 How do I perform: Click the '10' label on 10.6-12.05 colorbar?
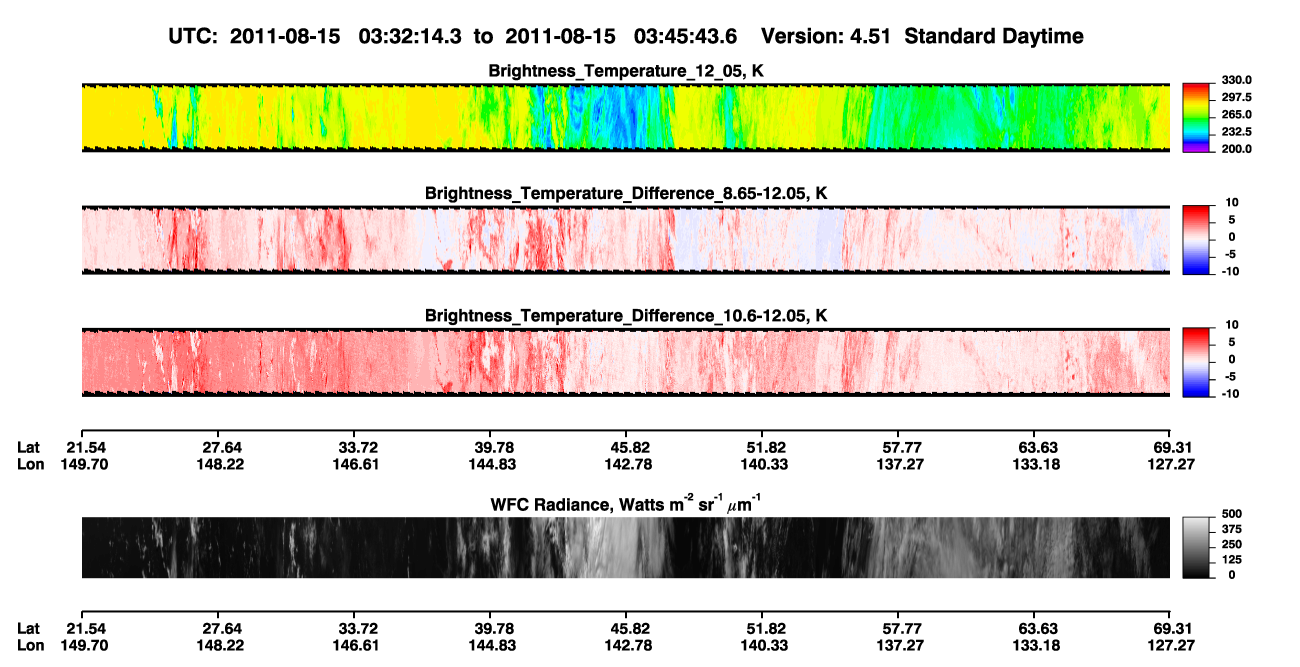point(1233,325)
